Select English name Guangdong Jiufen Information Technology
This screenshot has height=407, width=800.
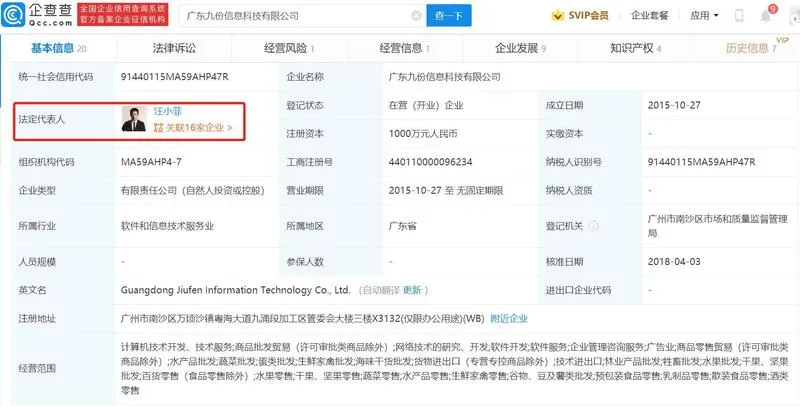click(236, 290)
